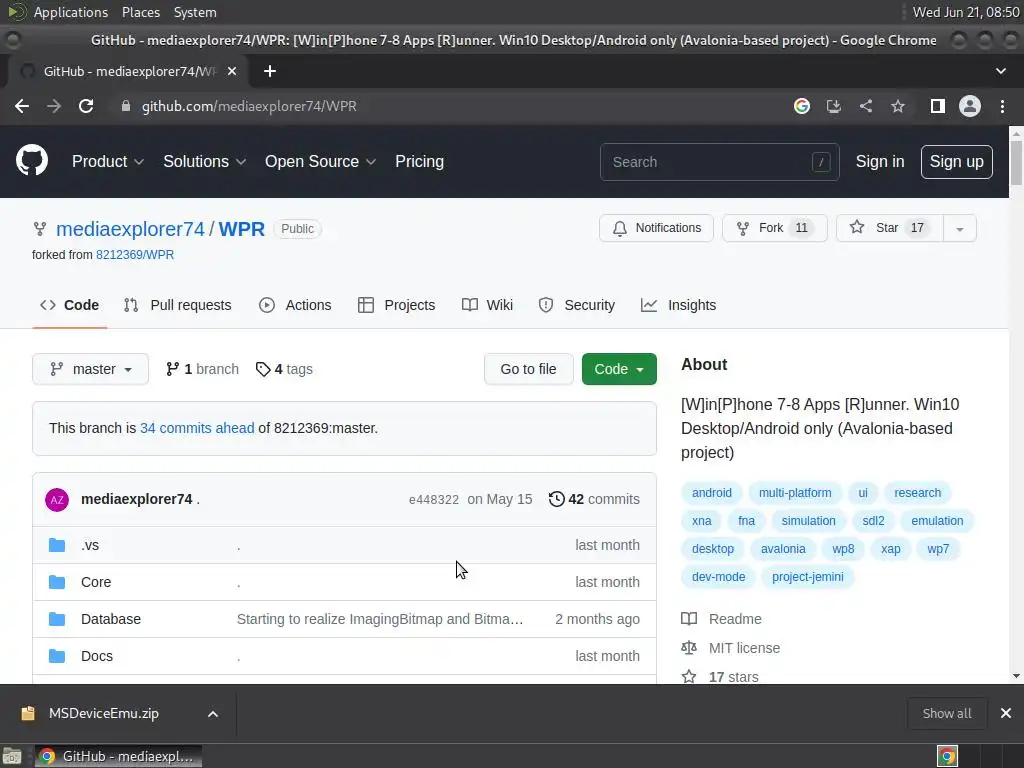Focus the GitHub Search field
This screenshot has width=1024, height=768.
coord(720,161)
